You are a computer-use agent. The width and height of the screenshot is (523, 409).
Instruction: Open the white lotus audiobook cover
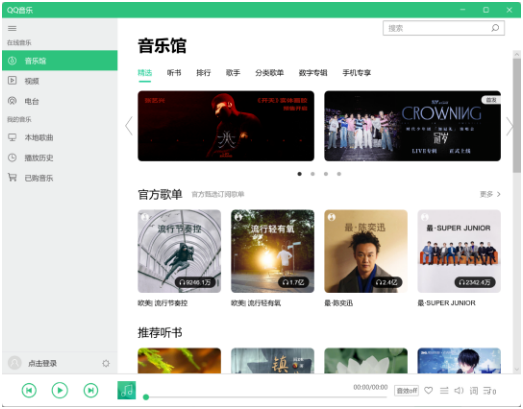tap(366, 361)
